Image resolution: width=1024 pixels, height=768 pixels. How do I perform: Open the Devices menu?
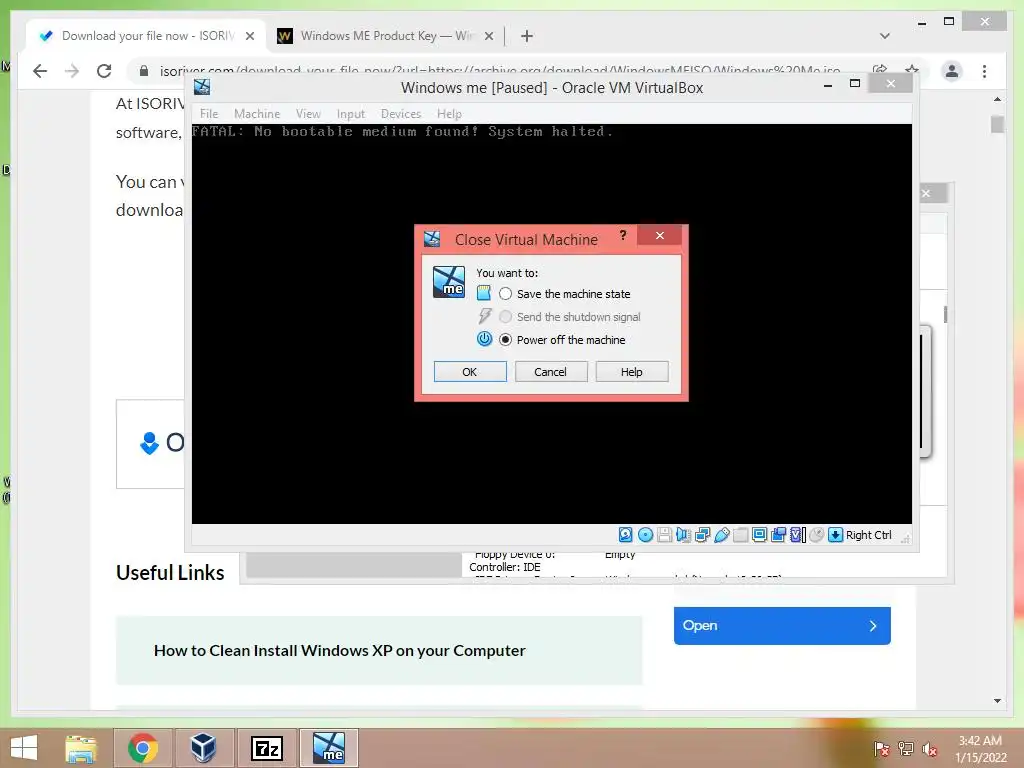pyautogui.click(x=400, y=114)
